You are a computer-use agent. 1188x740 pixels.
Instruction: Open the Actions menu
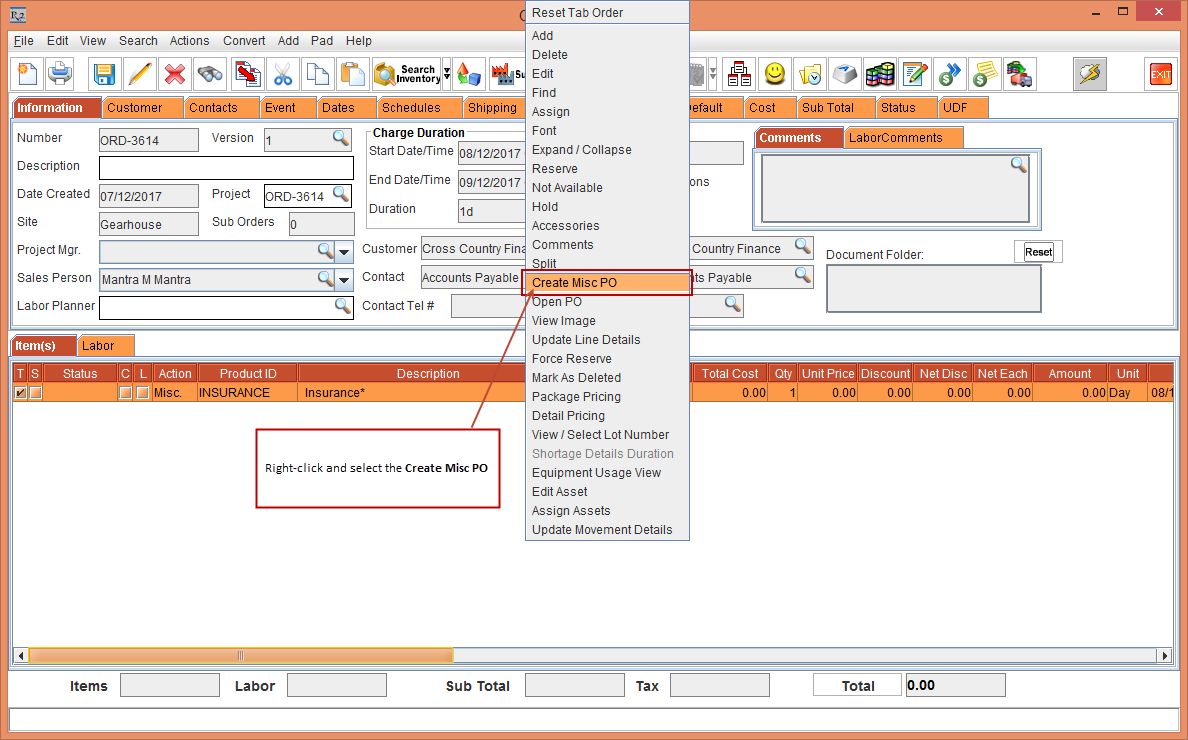click(x=189, y=41)
